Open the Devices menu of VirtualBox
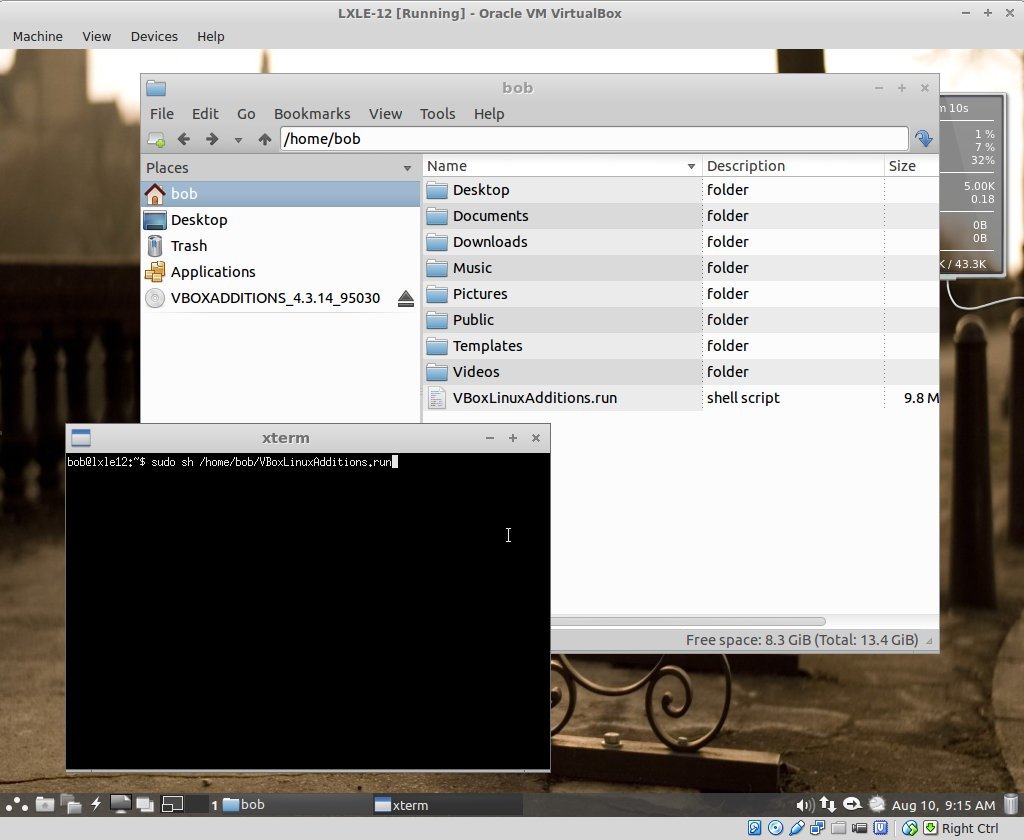This screenshot has height=840, width=1024. (x=153, y=36)
